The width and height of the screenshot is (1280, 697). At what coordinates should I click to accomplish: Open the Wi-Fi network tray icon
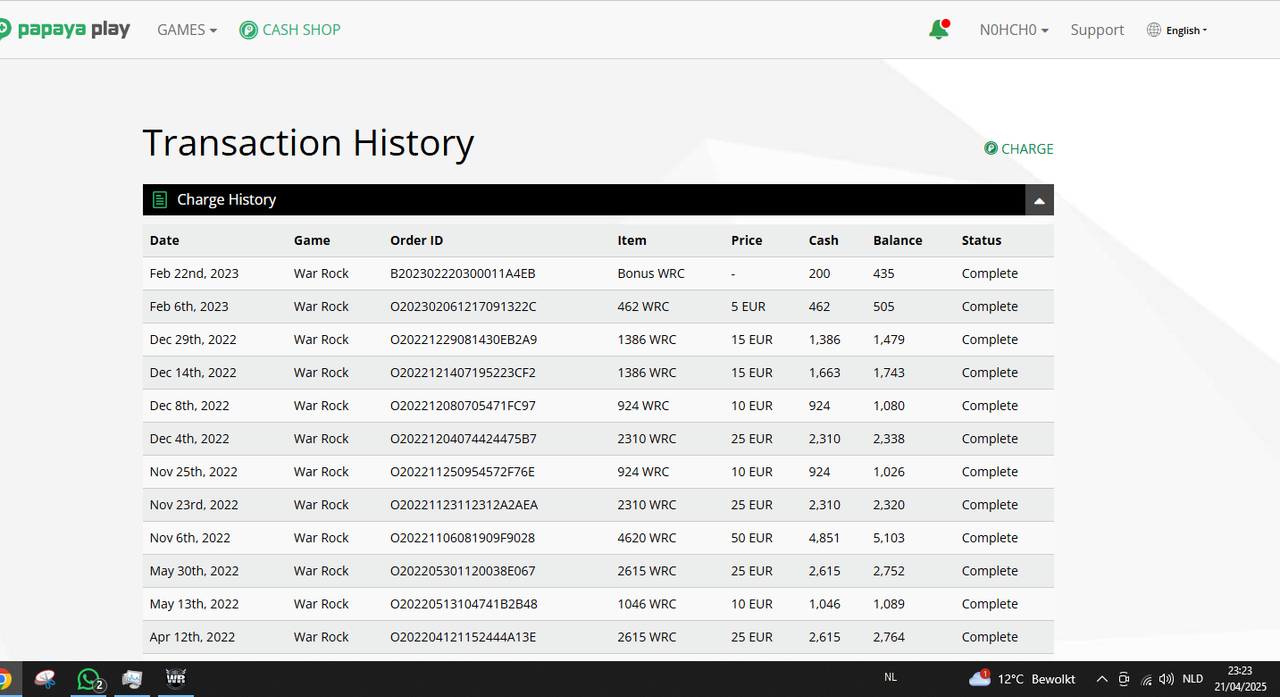coord(1146,680)
